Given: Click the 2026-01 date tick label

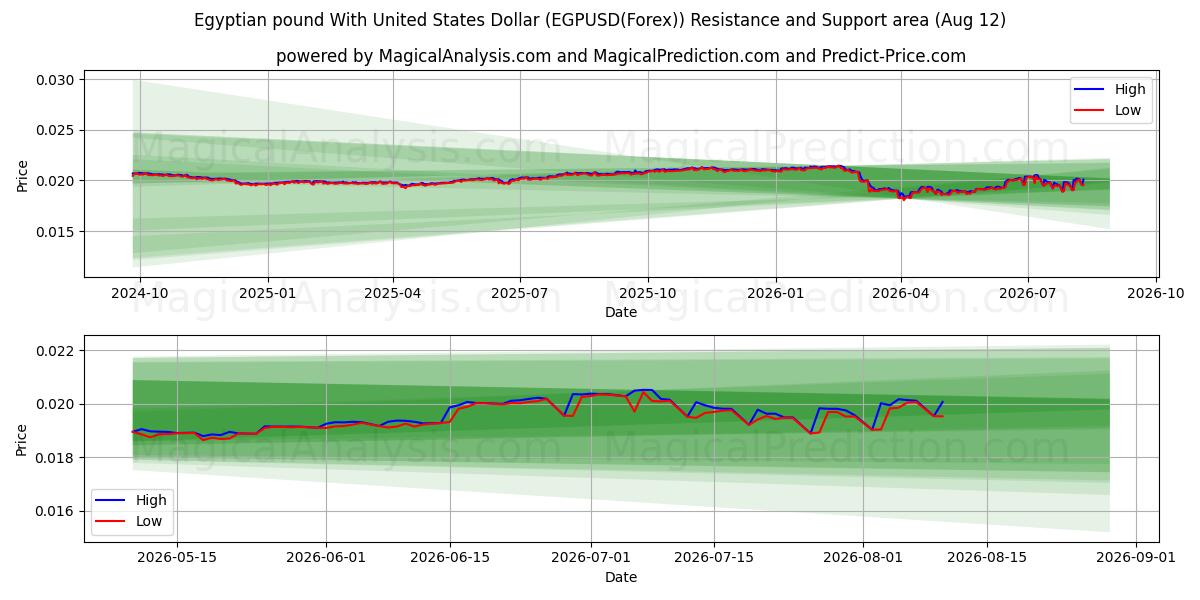Looking at the screenshot, I should tap(776, 294).
